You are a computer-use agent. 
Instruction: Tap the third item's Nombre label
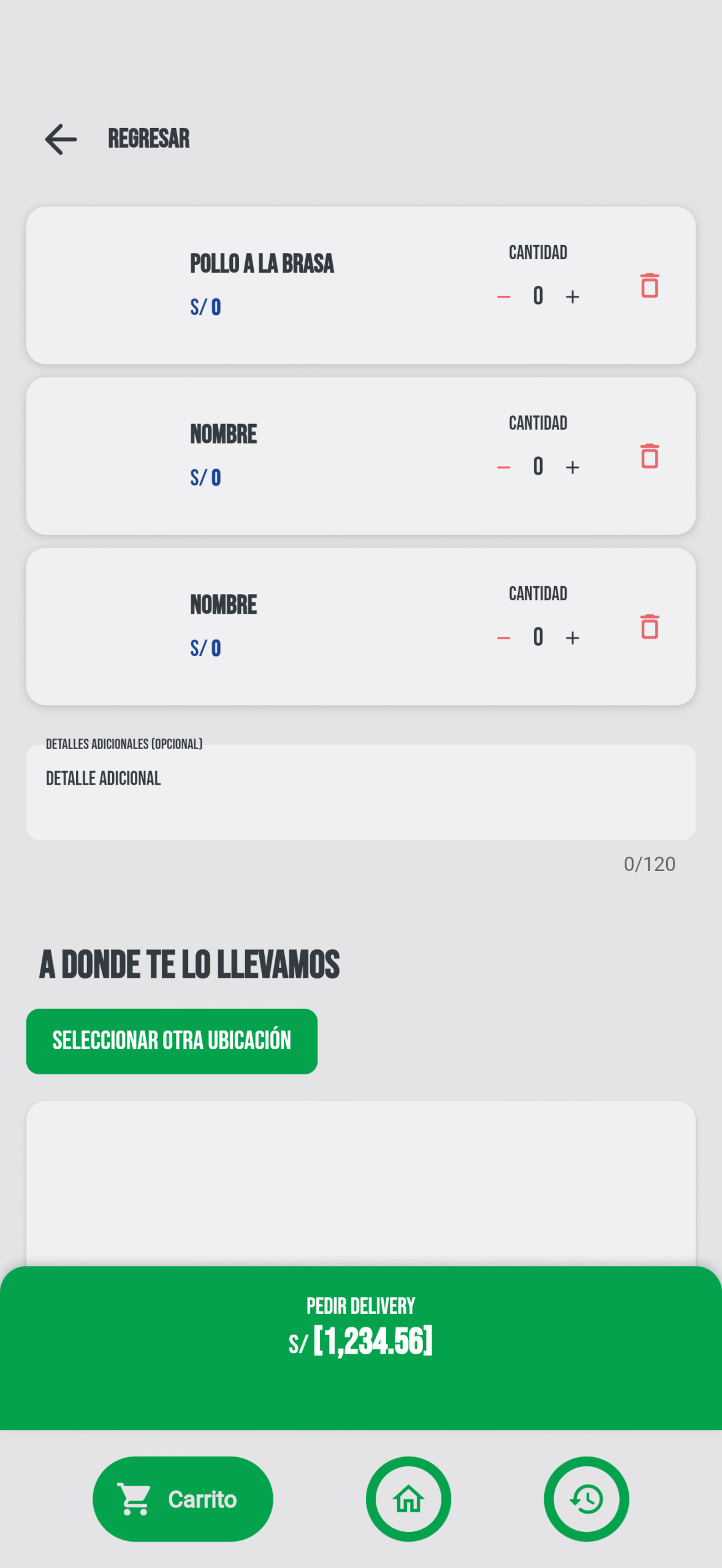[224, 605]
